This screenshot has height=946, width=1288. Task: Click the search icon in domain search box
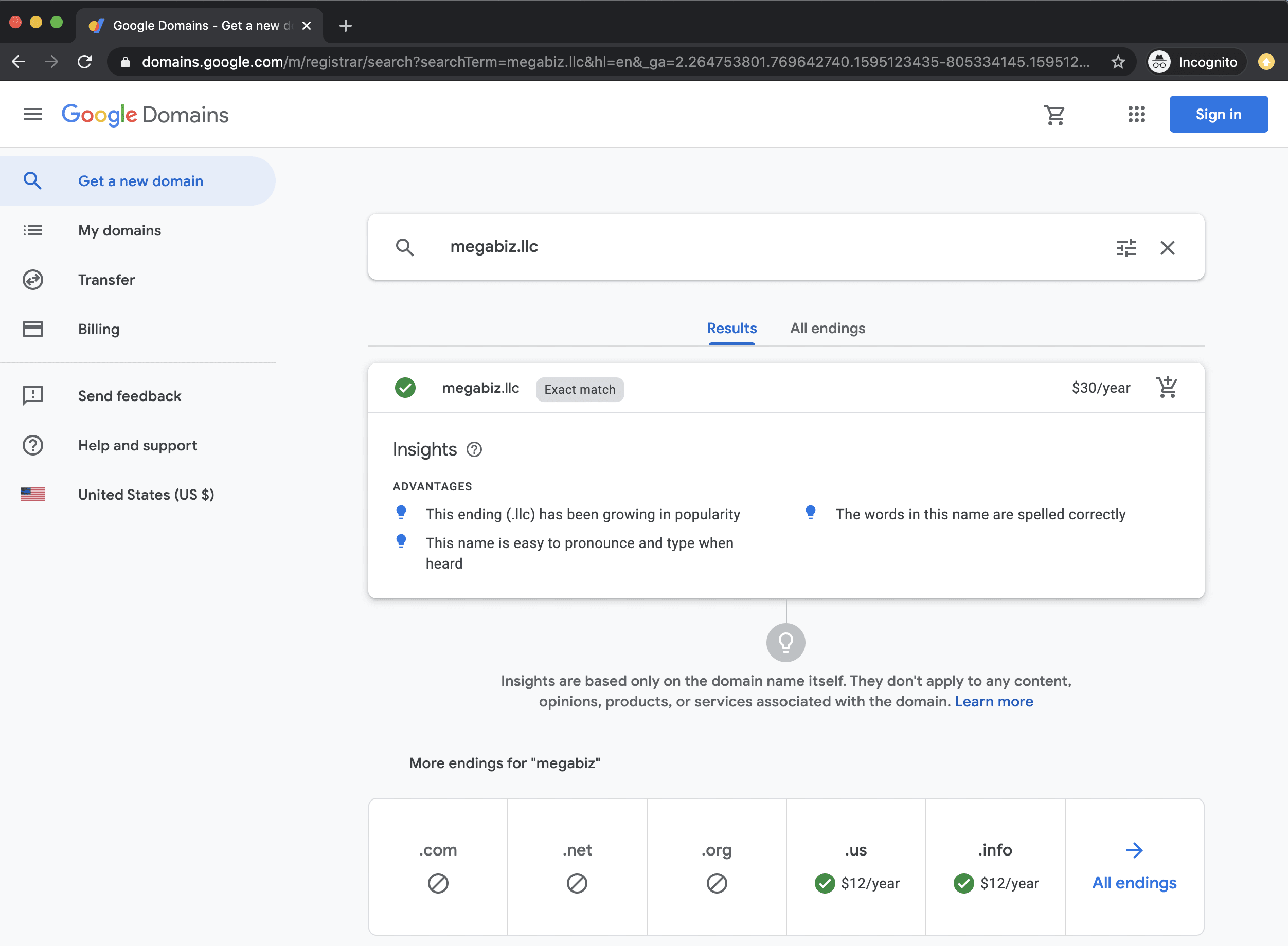(404, 247)
